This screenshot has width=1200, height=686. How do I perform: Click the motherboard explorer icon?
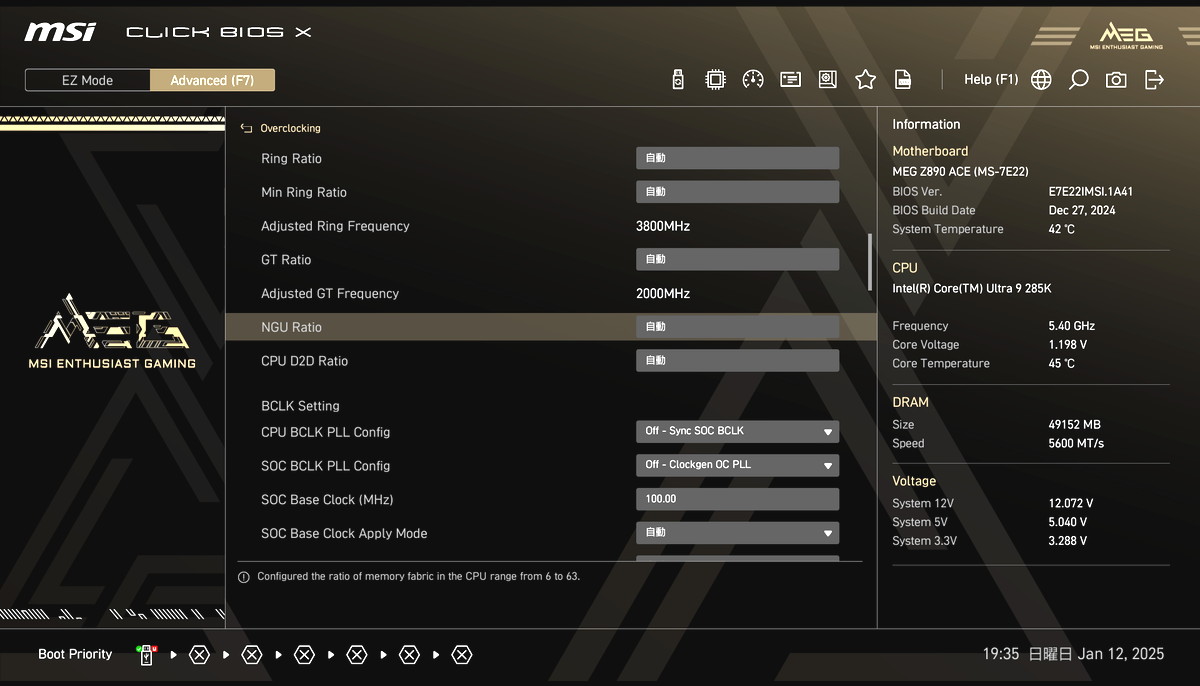pos(828,80)
